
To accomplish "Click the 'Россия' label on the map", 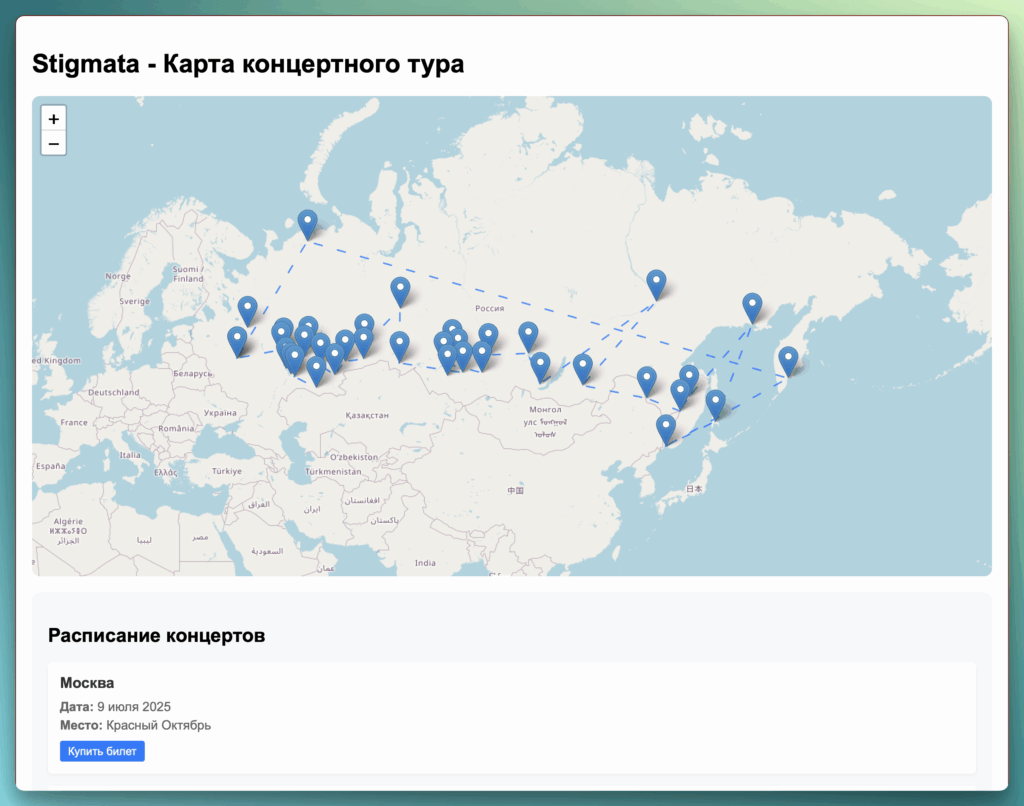I will tap(489, 308).
